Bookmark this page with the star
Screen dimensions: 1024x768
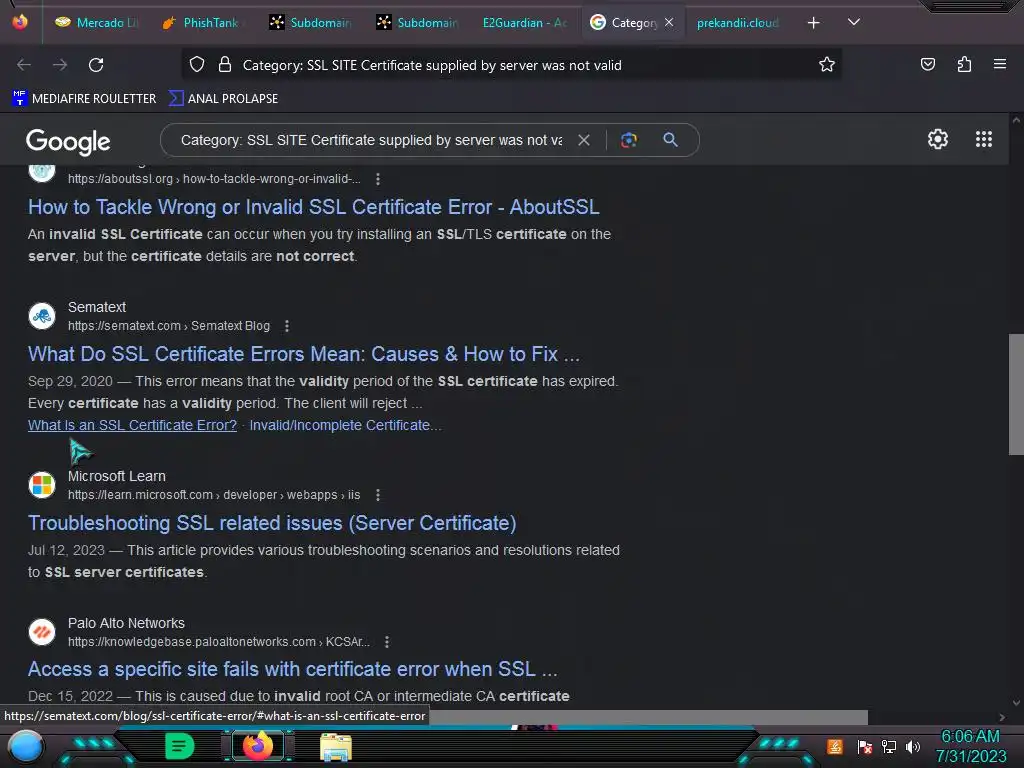point(827,65)
